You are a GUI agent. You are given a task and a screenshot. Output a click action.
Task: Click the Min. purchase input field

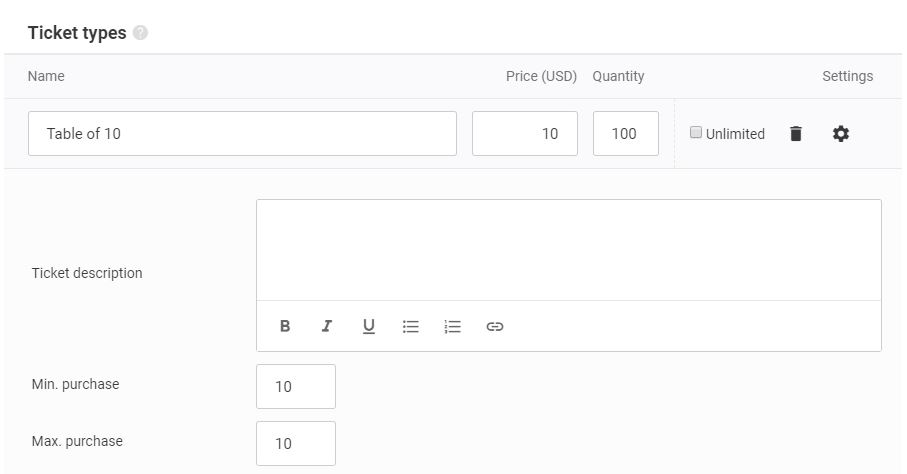click(x=296, y=387)
